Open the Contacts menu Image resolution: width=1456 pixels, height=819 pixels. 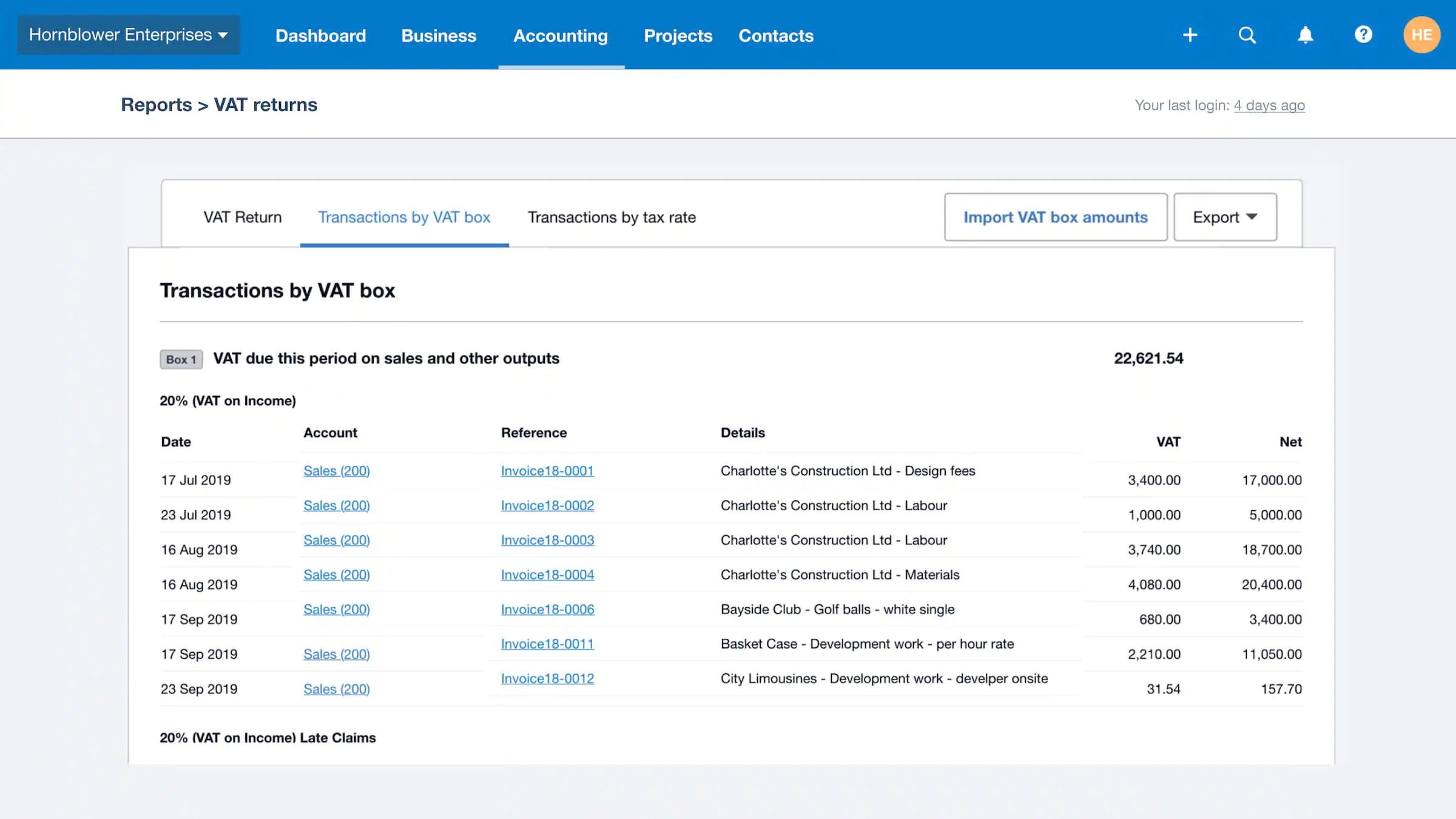tap(775, 35)
